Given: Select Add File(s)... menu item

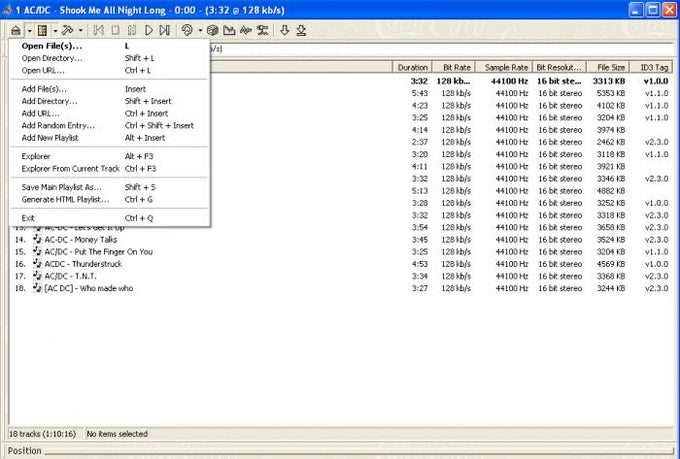Looking at the screenshot, I should point(110,89).
